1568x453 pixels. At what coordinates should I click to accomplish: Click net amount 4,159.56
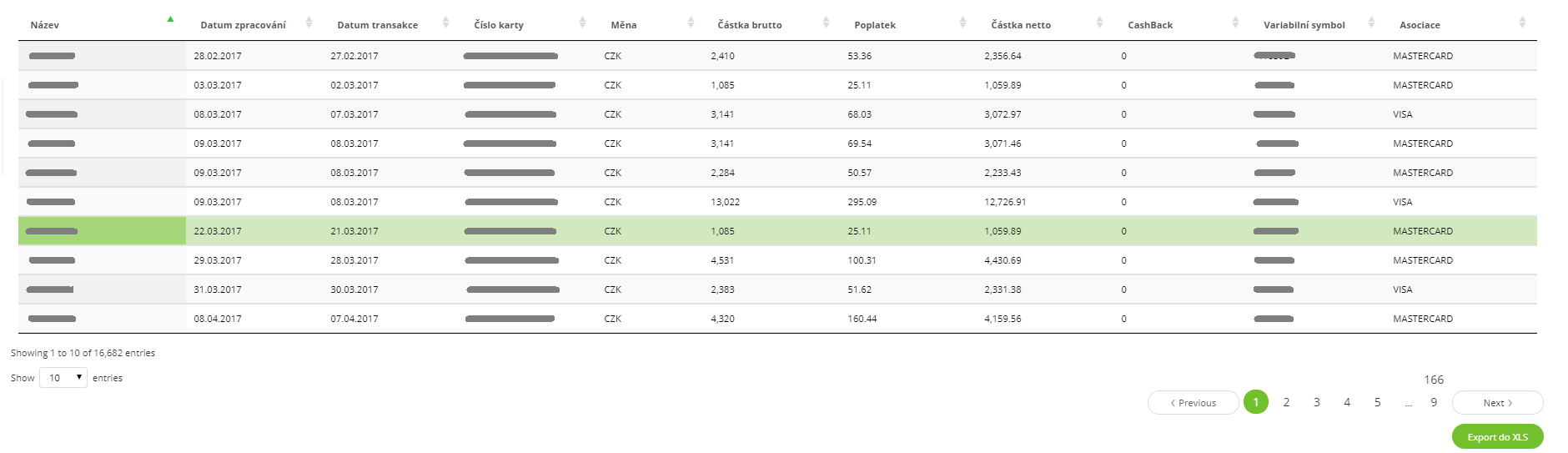(x=1003, y=319)
